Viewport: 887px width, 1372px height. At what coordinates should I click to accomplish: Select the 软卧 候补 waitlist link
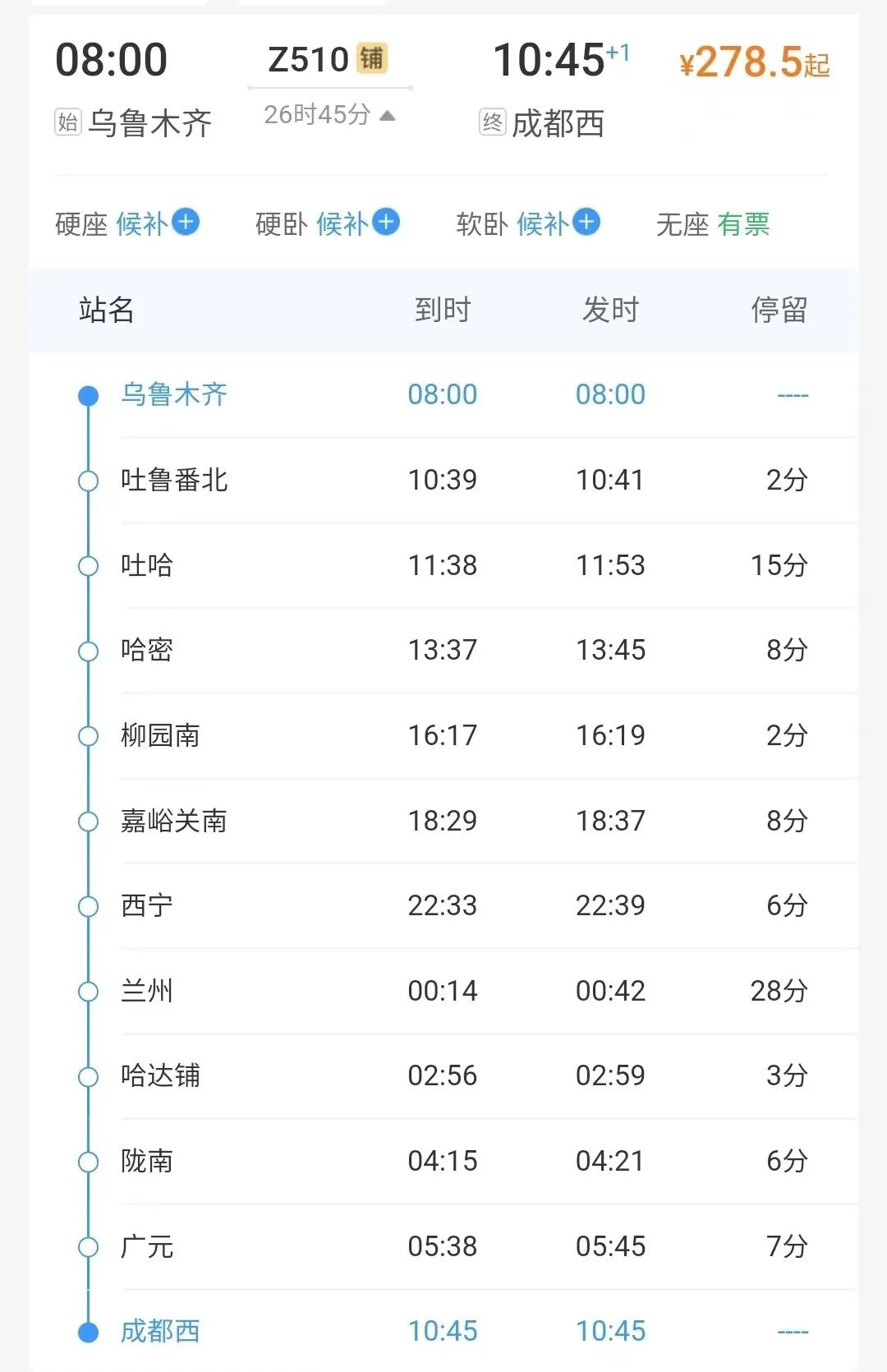[542, 223]
